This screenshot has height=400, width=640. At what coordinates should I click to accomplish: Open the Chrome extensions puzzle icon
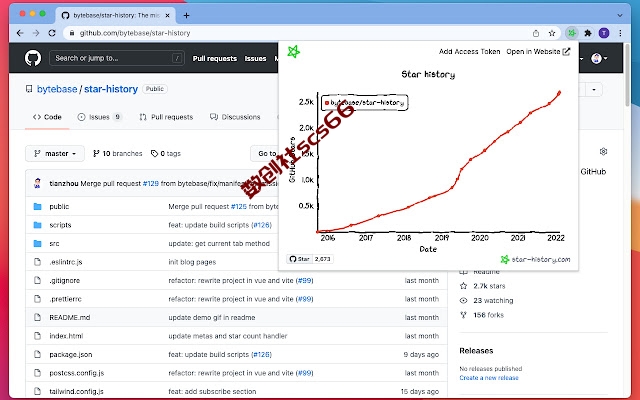pos(588,33)
